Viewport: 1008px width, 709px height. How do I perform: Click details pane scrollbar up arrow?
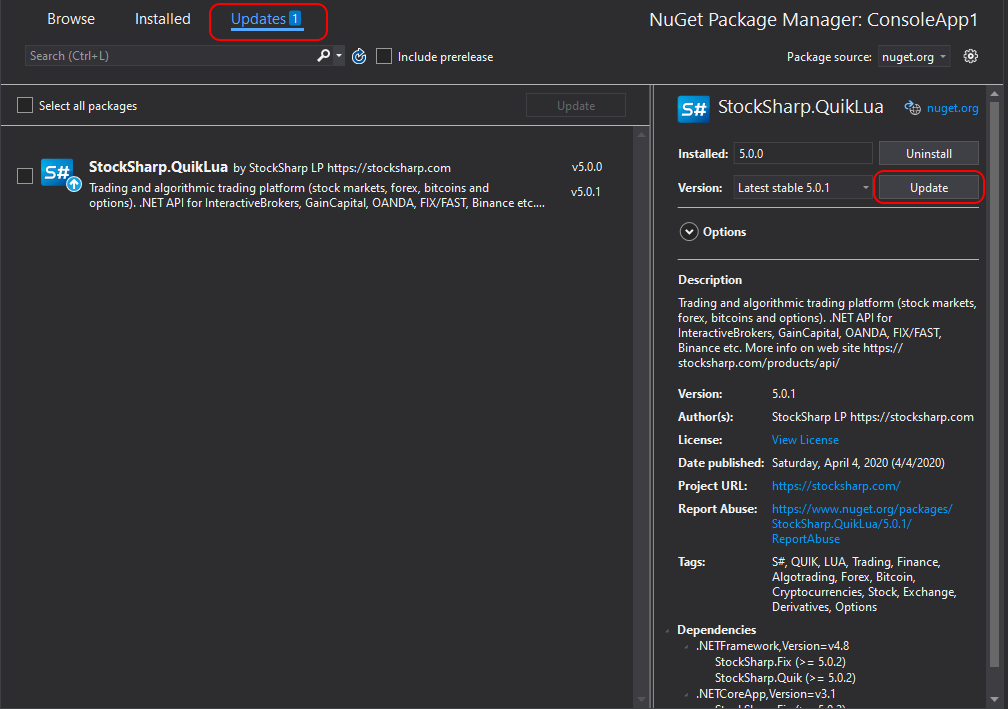click(994, 94)
